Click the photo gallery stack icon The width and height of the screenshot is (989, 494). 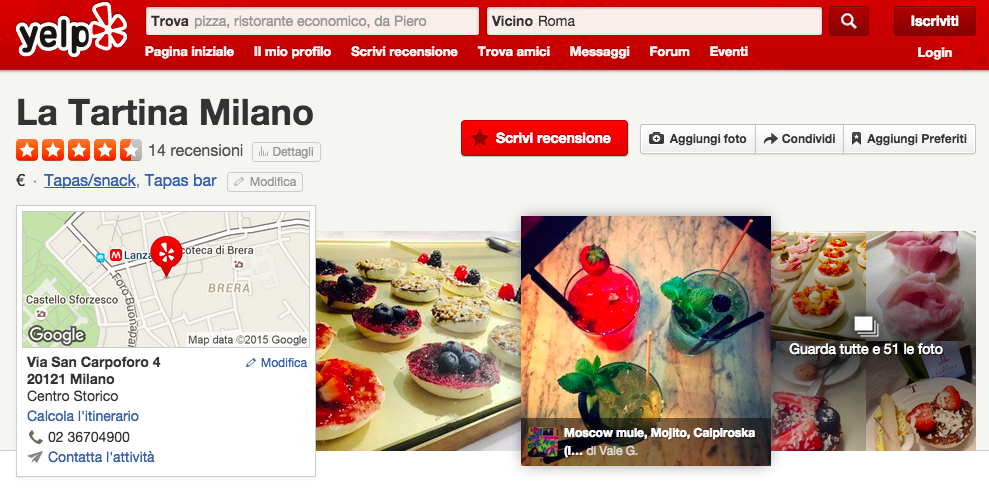[x=866, y=326]
